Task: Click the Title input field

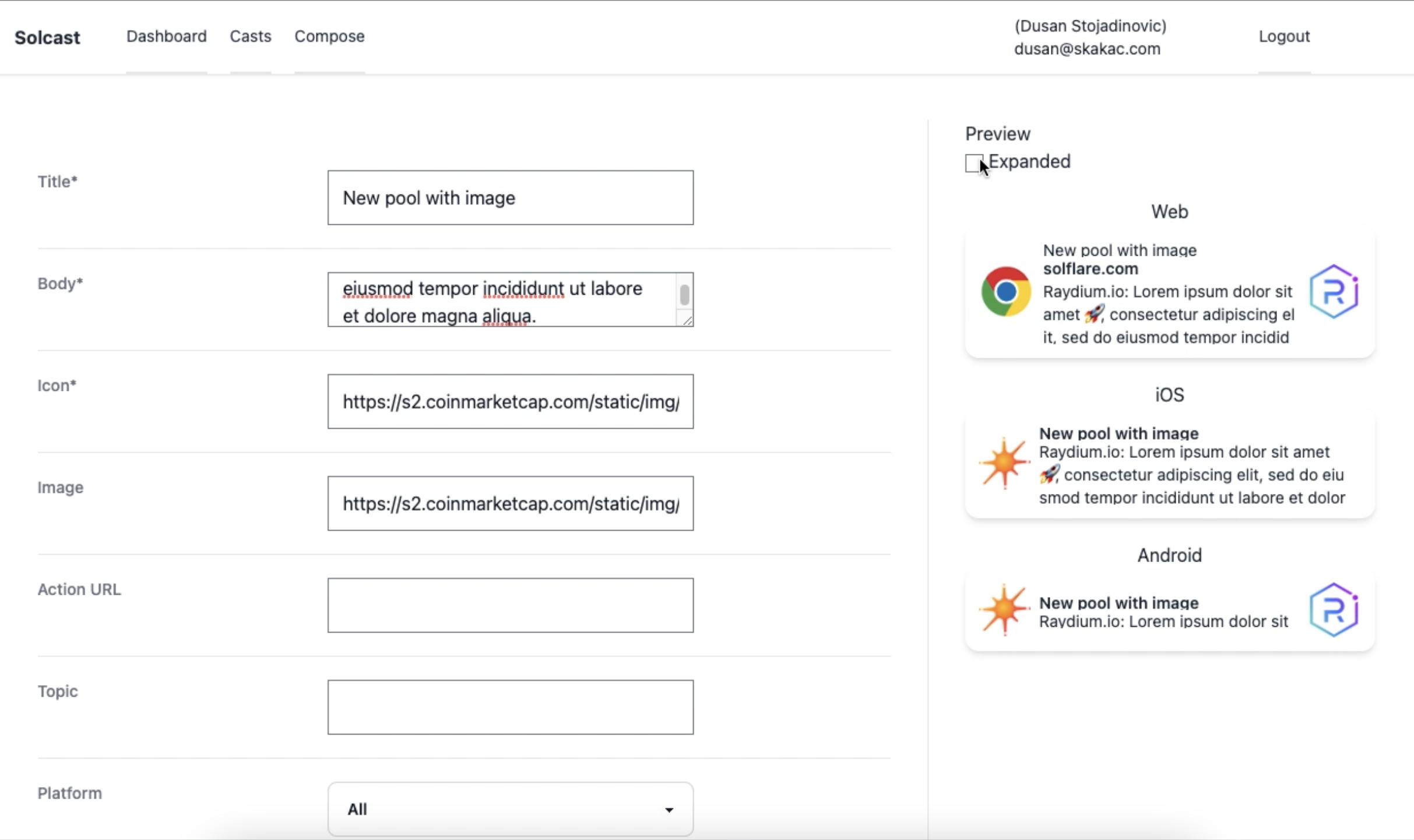Action: coord(511,197)
